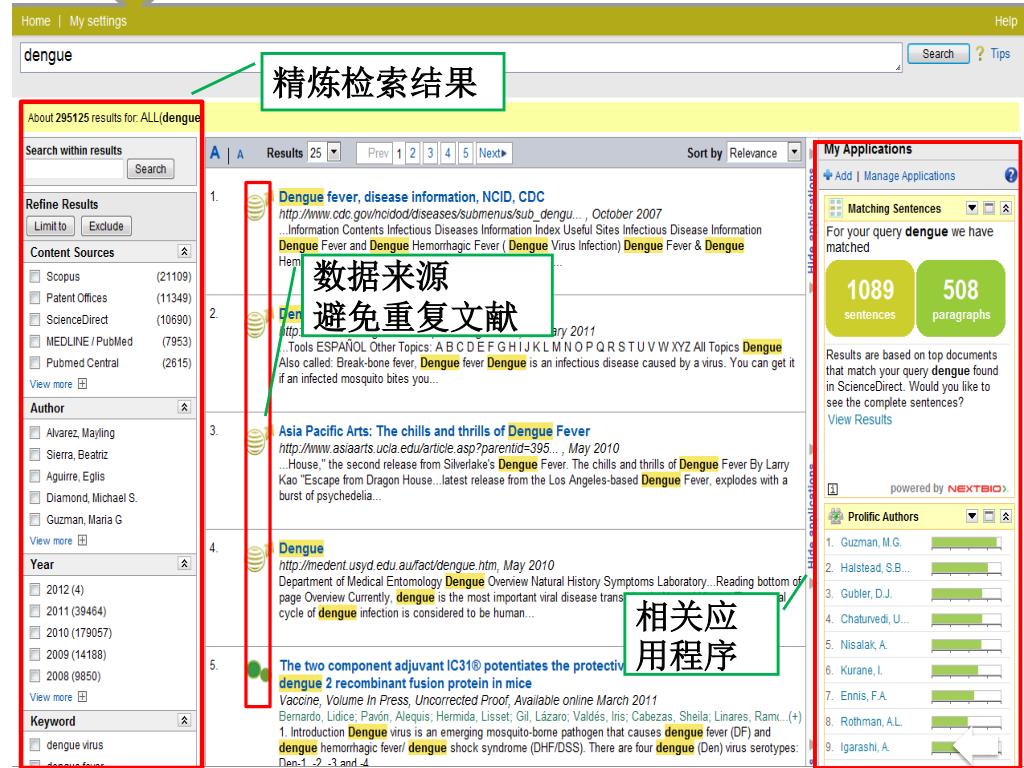Click Search within results button

tap(150, 168)
